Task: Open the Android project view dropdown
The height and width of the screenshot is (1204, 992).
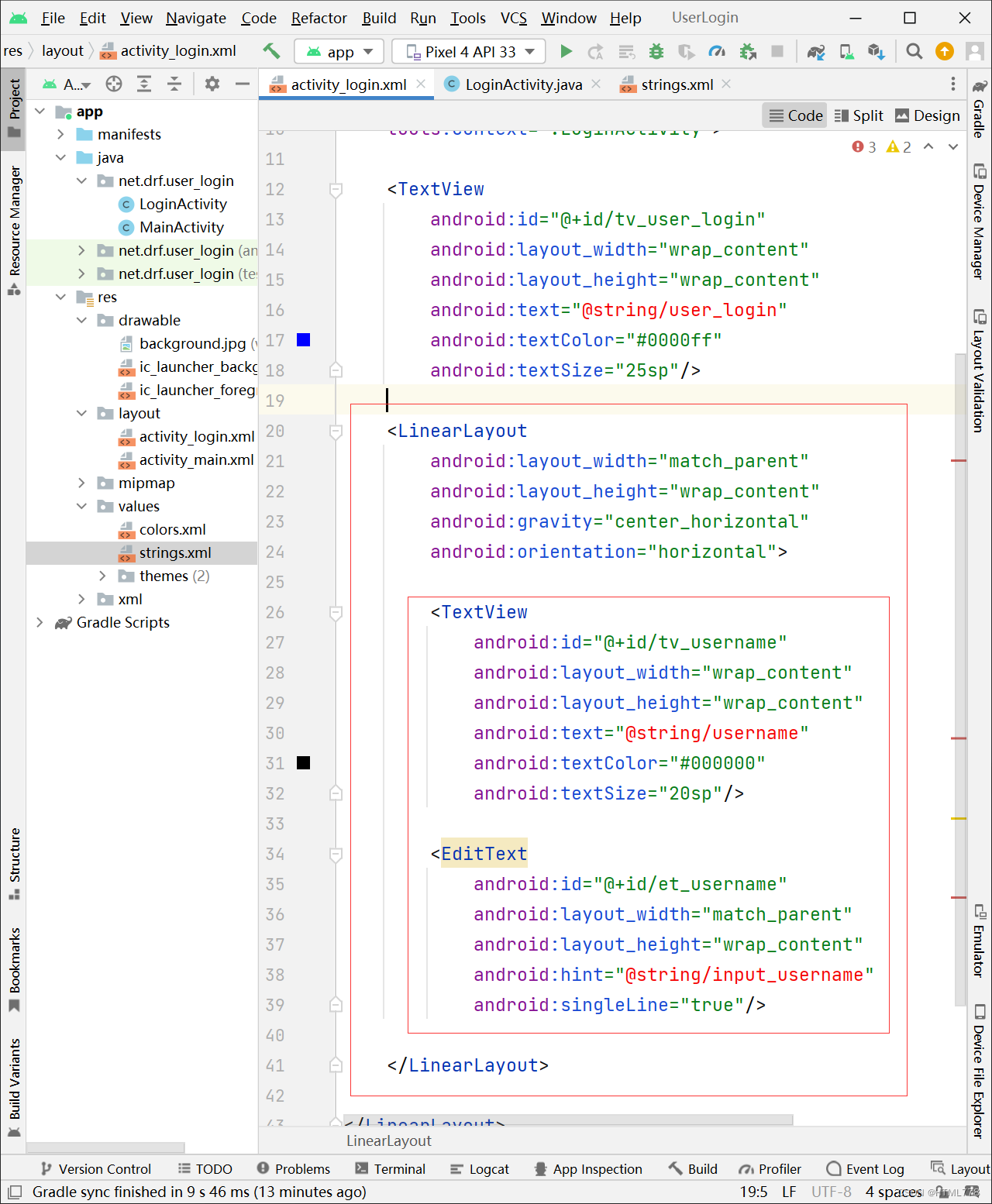Action: (x=67, y=84)
